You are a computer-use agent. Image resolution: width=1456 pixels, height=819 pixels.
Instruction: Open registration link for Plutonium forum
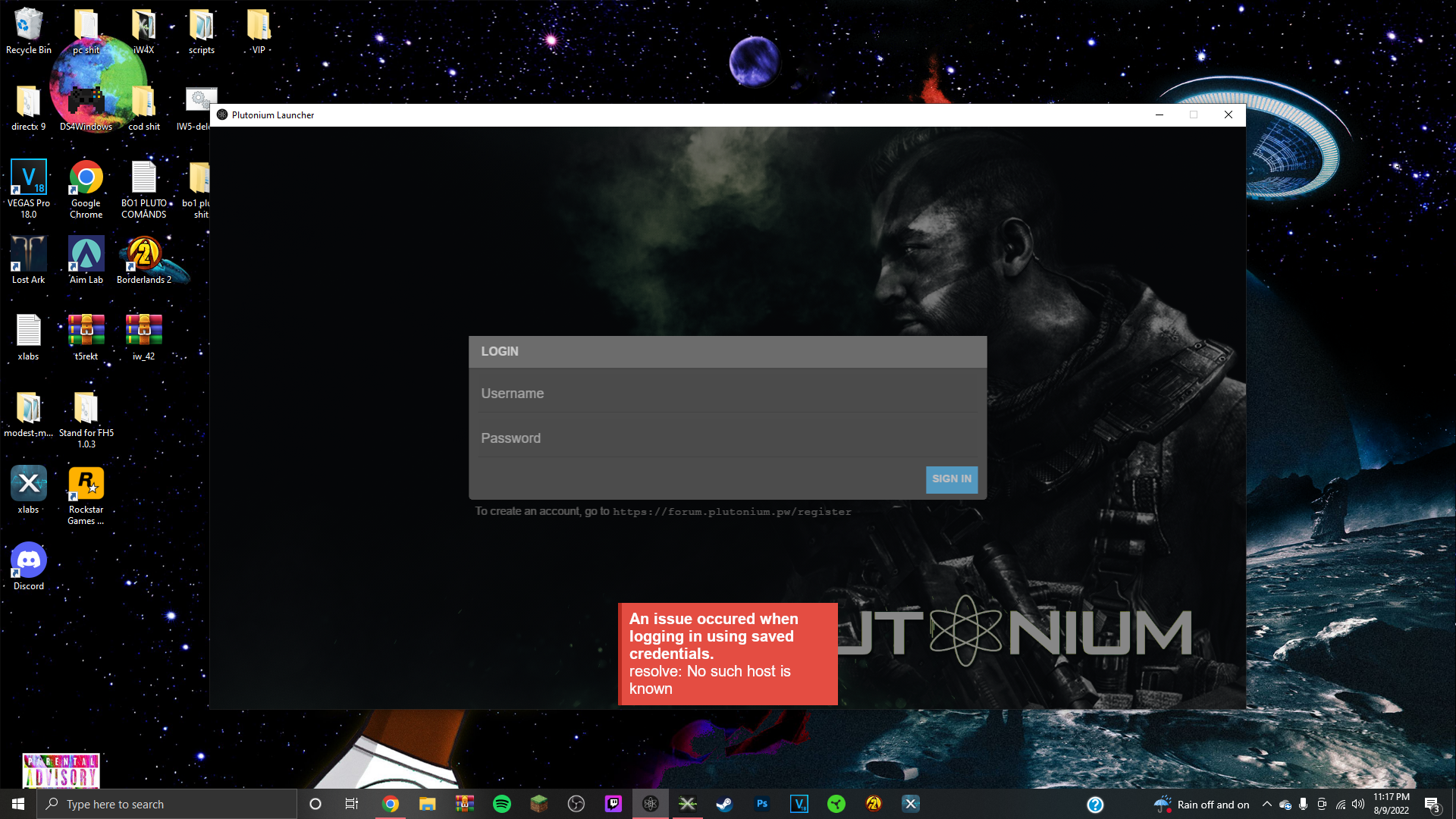pos(732,511)
